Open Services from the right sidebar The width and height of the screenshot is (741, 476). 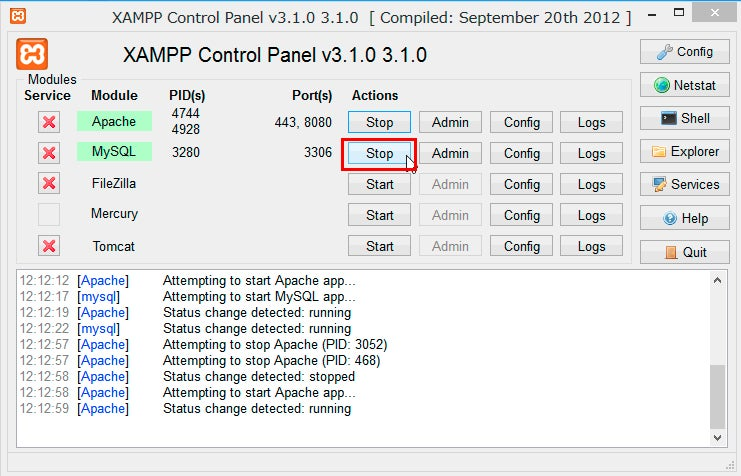coord(685,184)
